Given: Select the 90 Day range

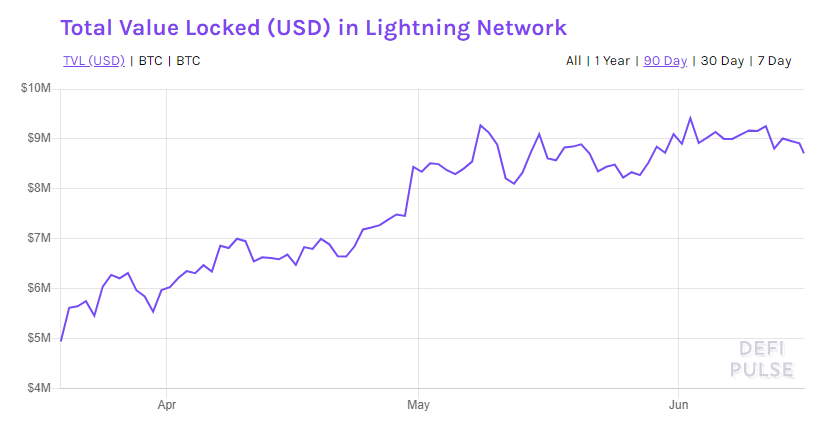Looking at the screenshot, I should (665, 61).
